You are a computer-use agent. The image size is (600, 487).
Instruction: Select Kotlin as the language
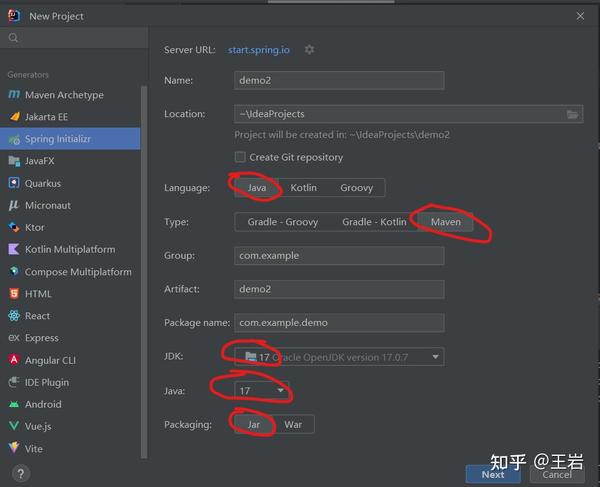(x=303, y=188)
